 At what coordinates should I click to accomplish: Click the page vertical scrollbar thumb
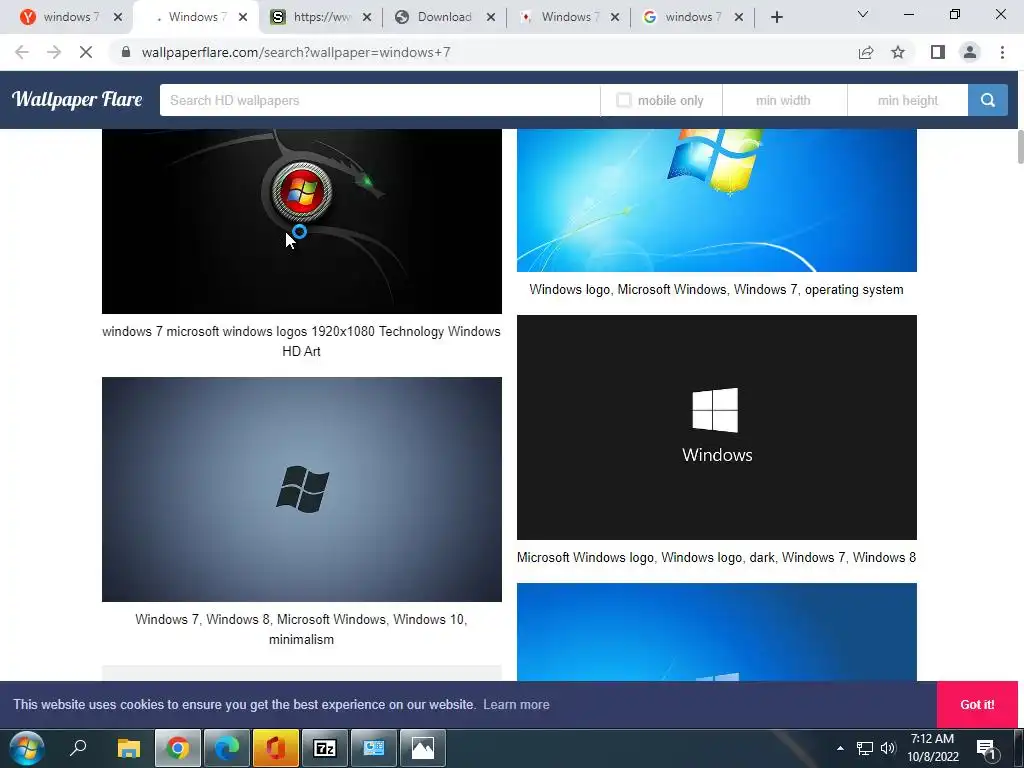tap(1020, 147)
